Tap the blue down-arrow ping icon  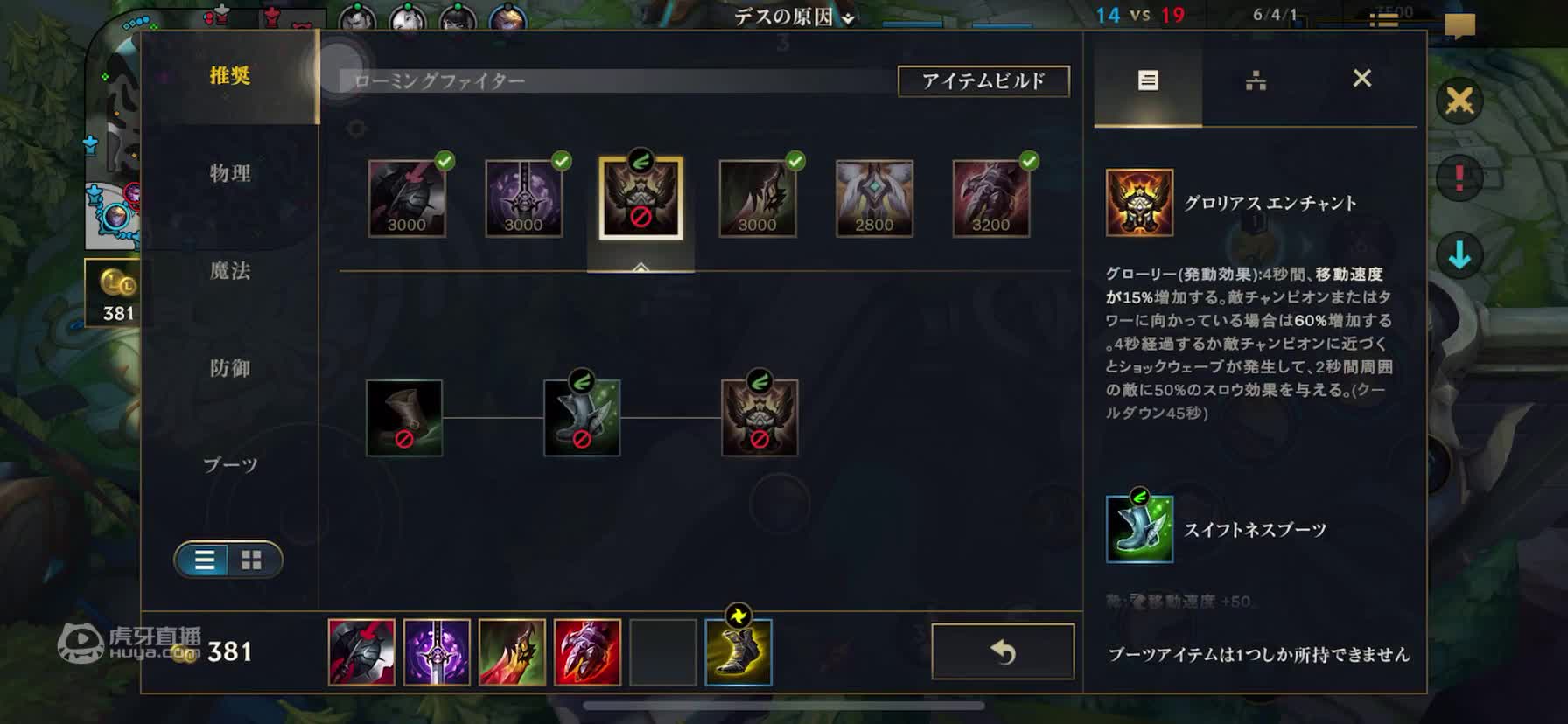(x=1459, y=256)
